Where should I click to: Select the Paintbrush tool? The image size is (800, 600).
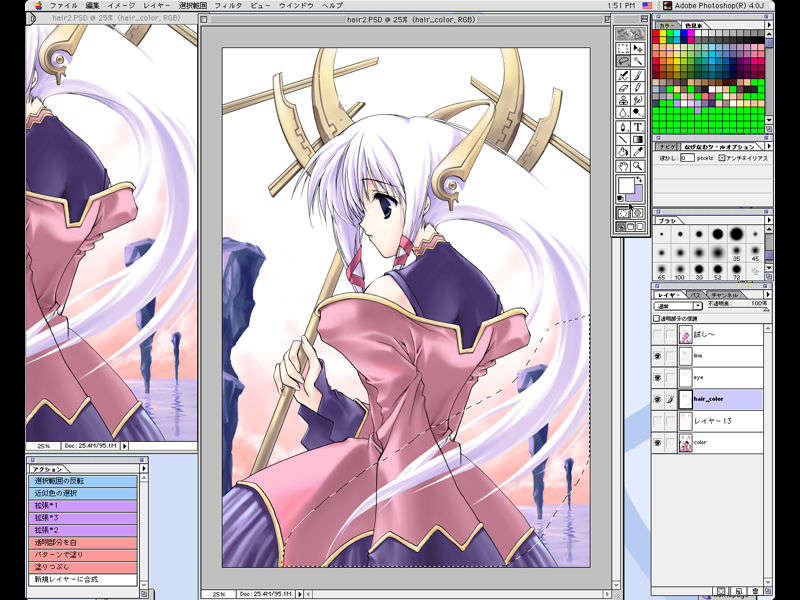638,76
